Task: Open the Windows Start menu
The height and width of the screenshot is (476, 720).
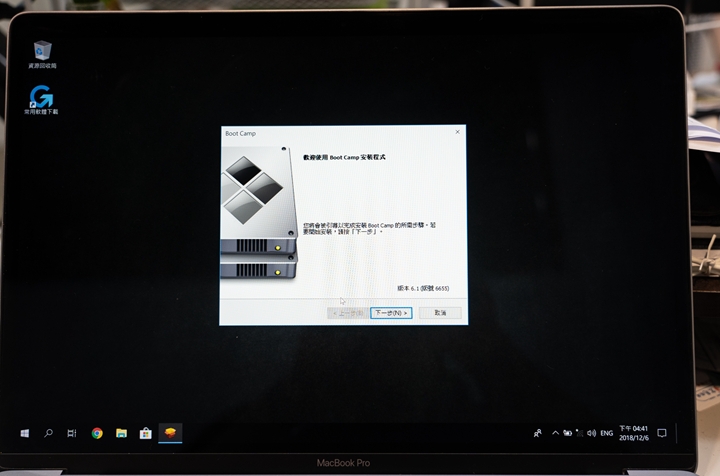Action: pyautogui.click(x=25, y=433)
